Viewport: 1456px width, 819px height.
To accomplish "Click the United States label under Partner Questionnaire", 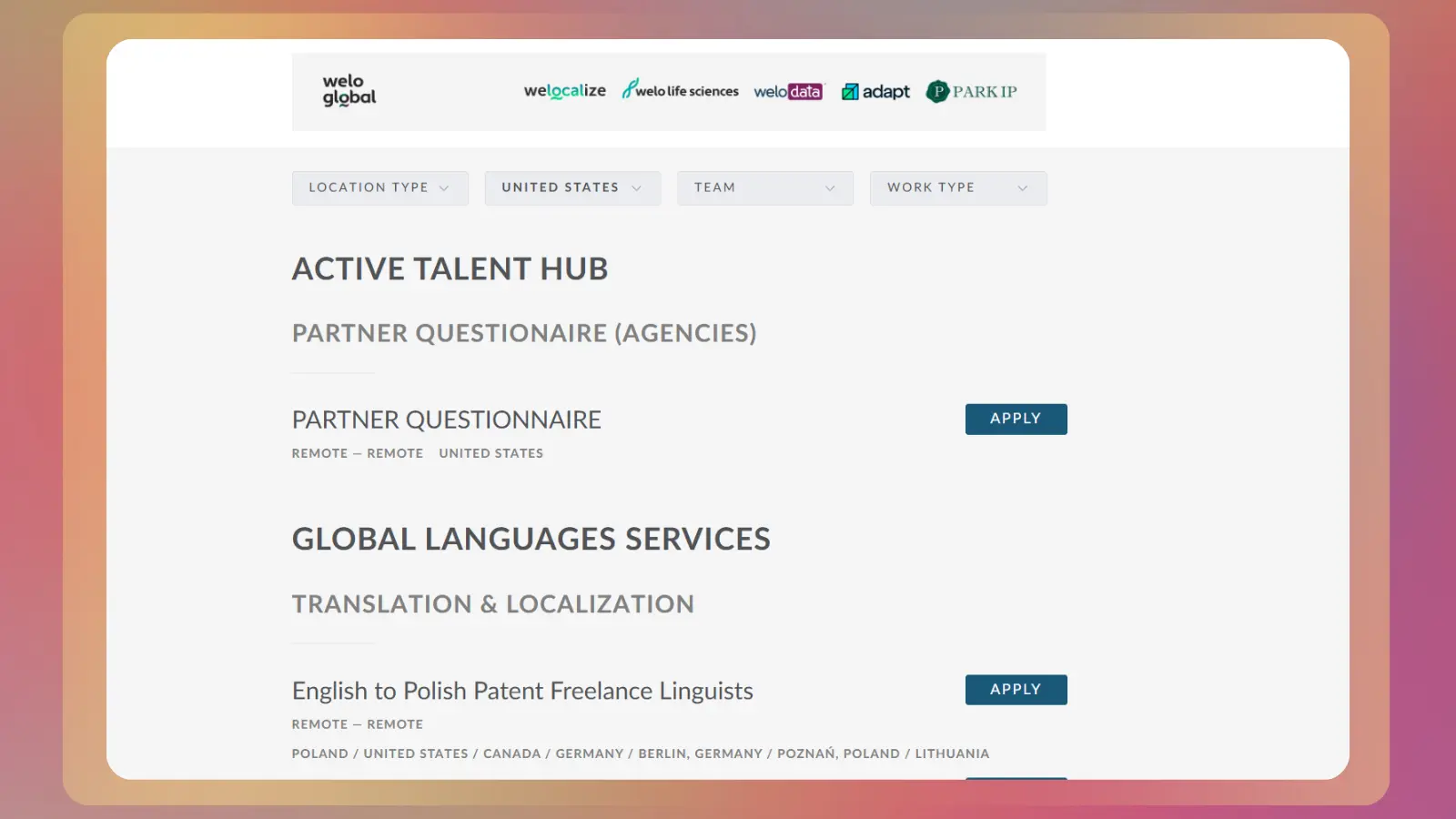I will point(490,453).
